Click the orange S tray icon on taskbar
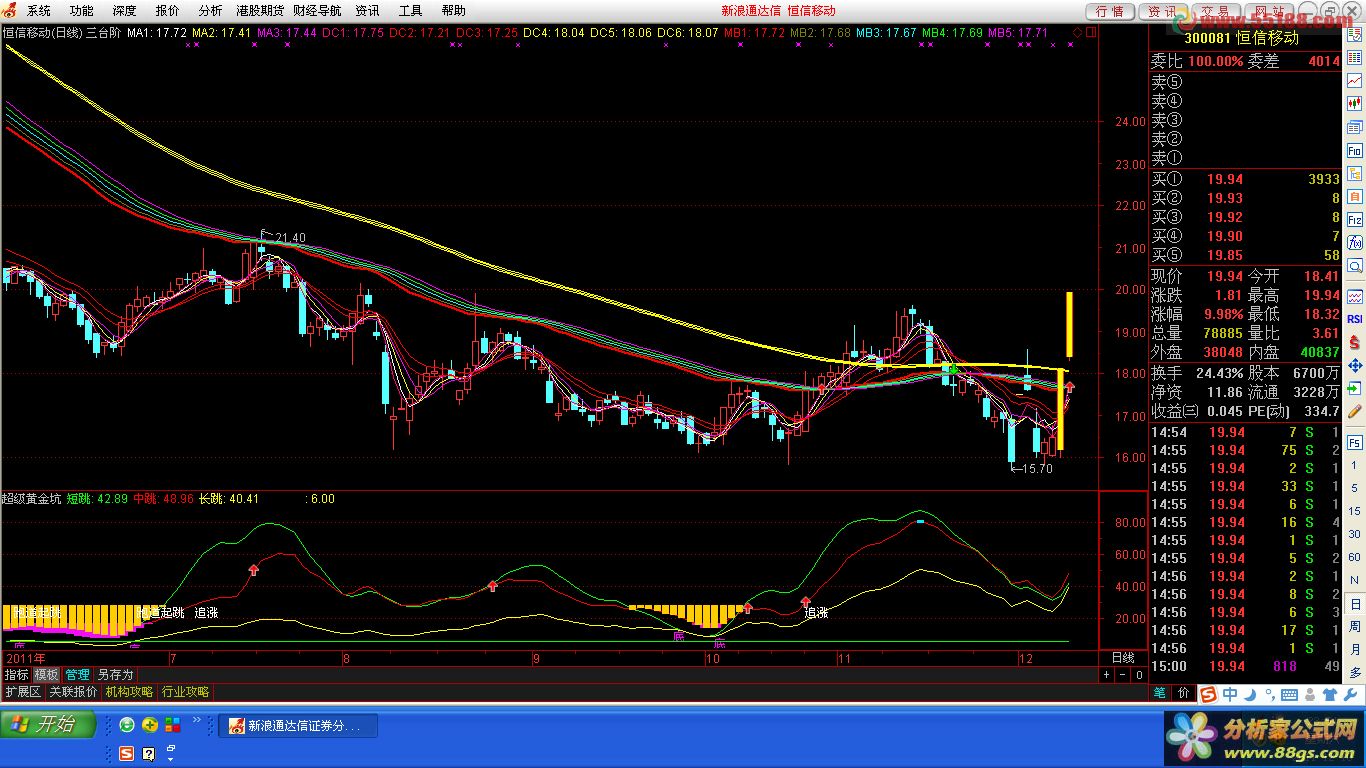Viewport: 1366px width, 768px height. click(127, 754)
